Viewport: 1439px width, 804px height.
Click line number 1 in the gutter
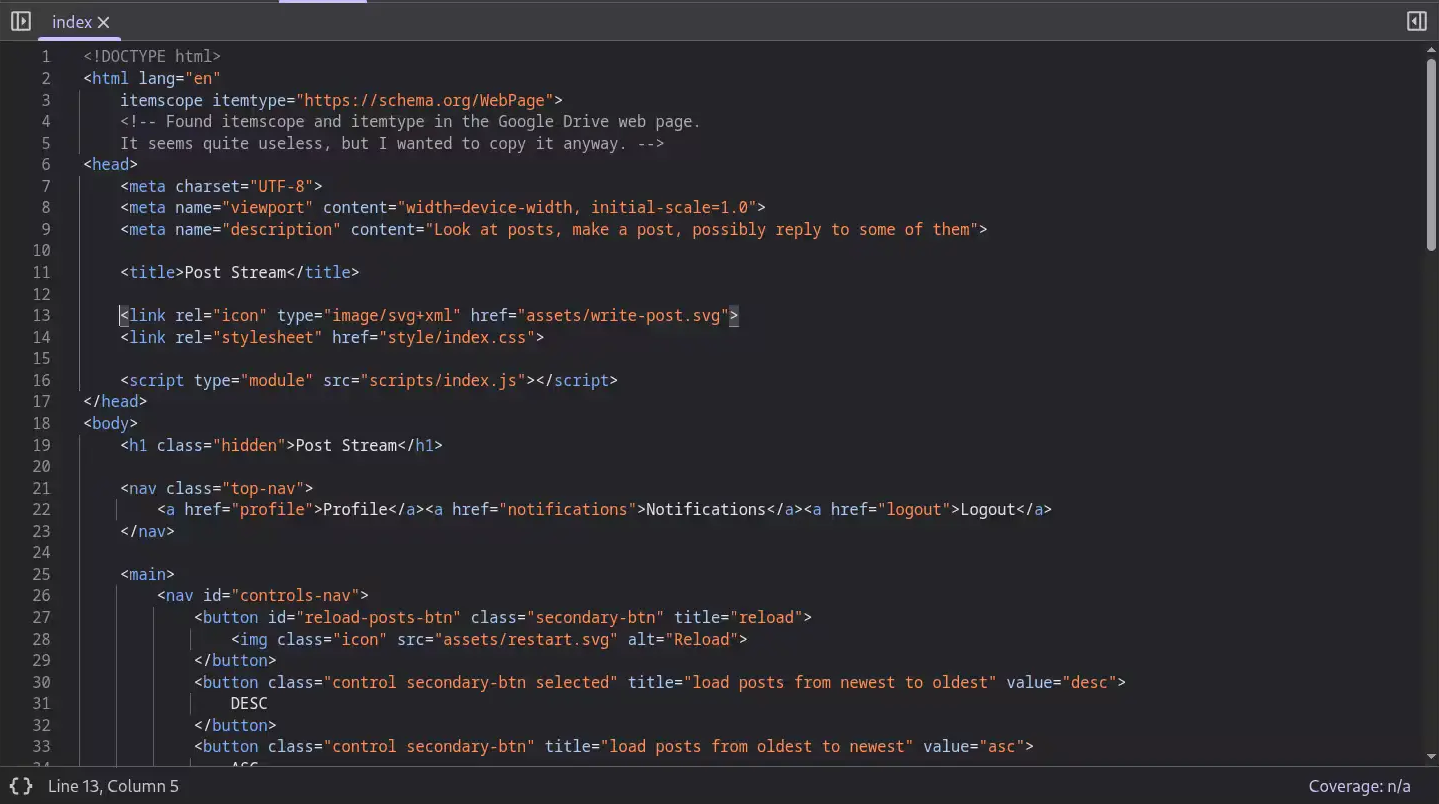click(45, 56)
